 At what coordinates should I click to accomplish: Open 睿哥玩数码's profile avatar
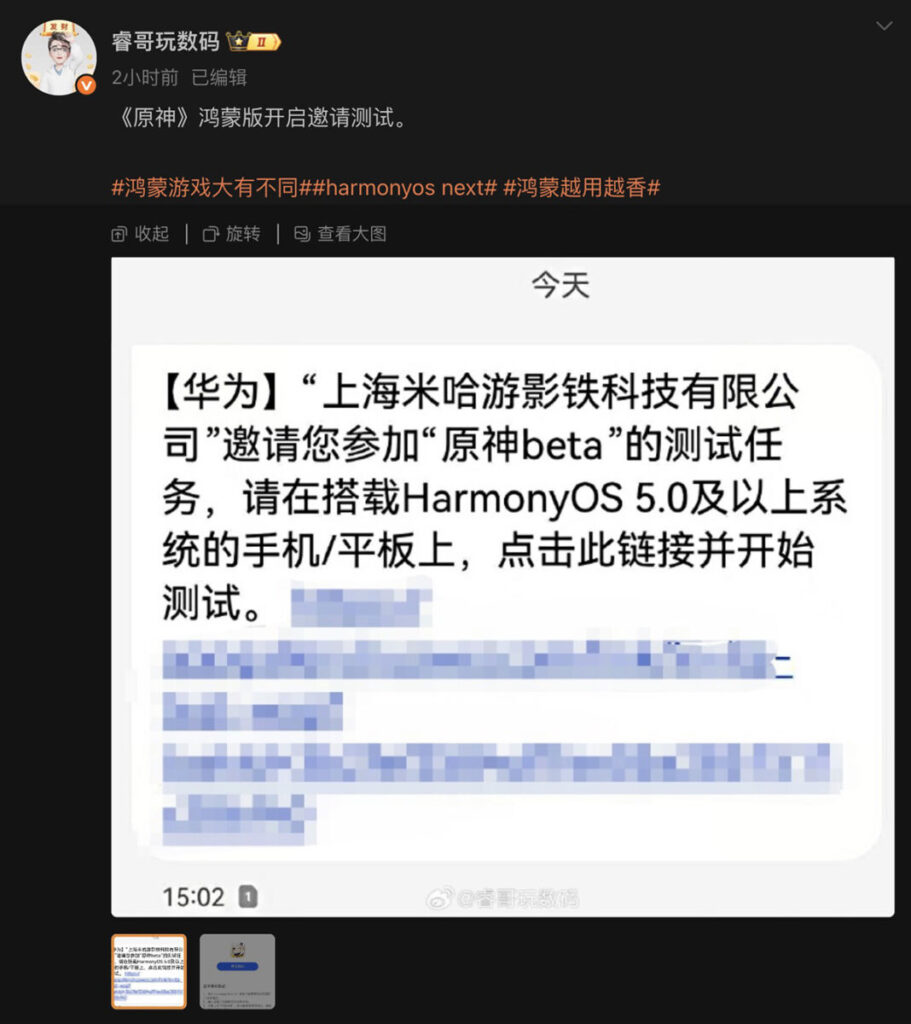(59, 57)
